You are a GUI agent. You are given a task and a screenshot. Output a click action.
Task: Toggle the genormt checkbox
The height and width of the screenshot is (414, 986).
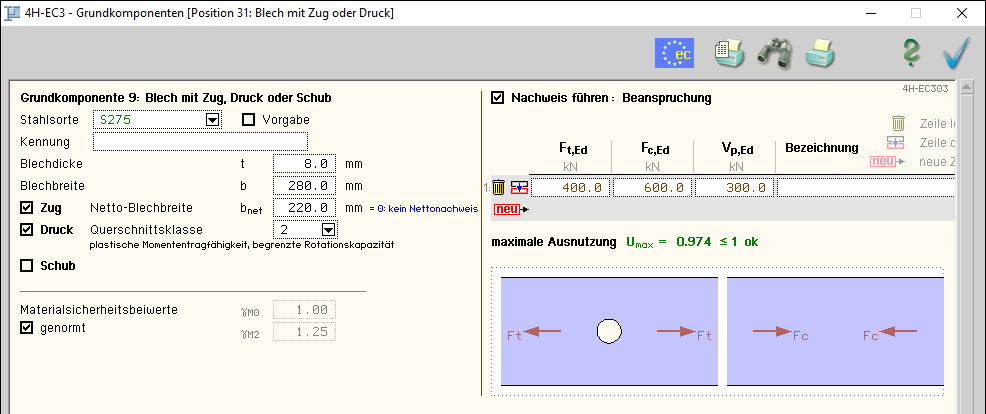[x=27, y=327]
